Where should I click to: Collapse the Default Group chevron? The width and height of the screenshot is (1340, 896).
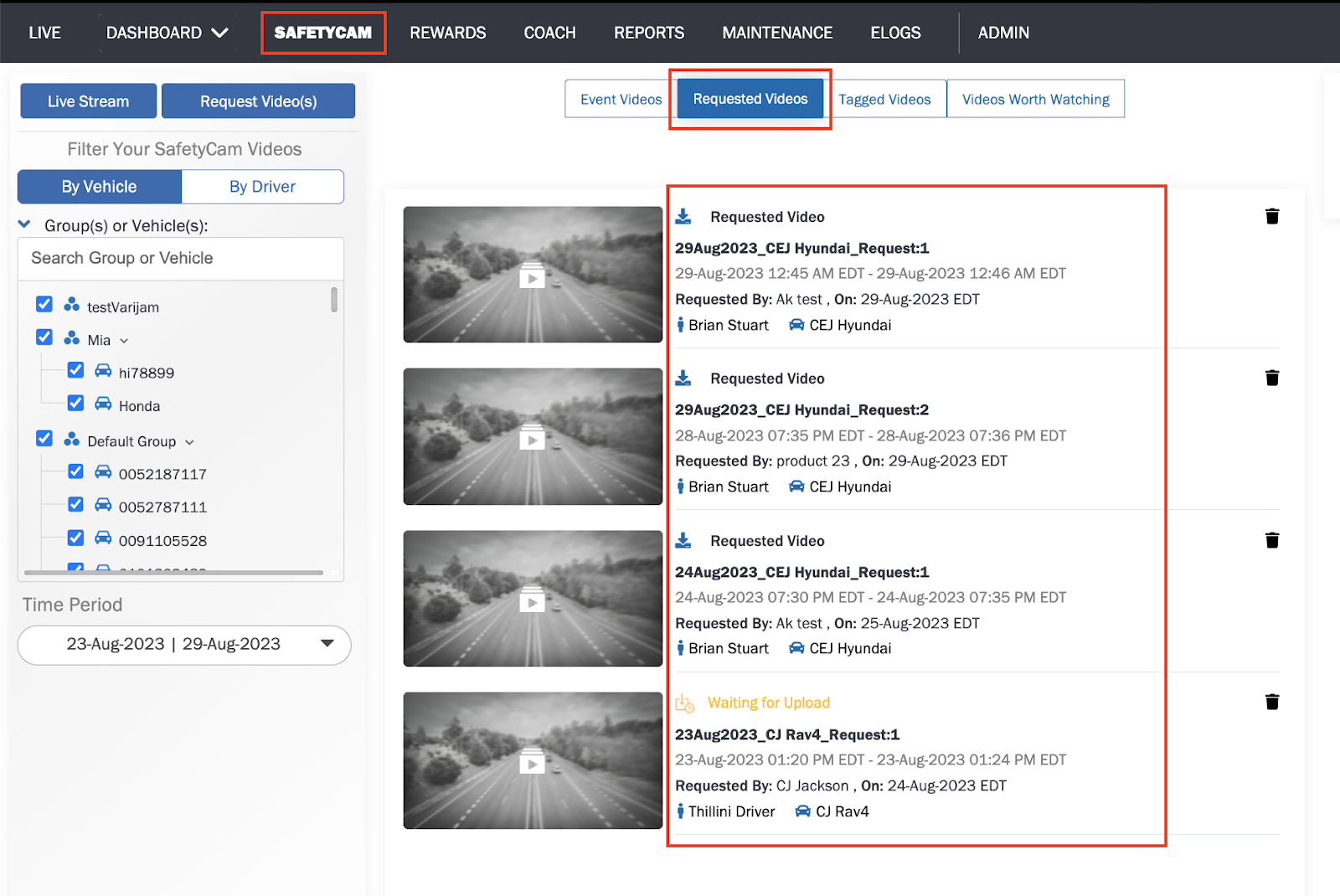[189, 442]
